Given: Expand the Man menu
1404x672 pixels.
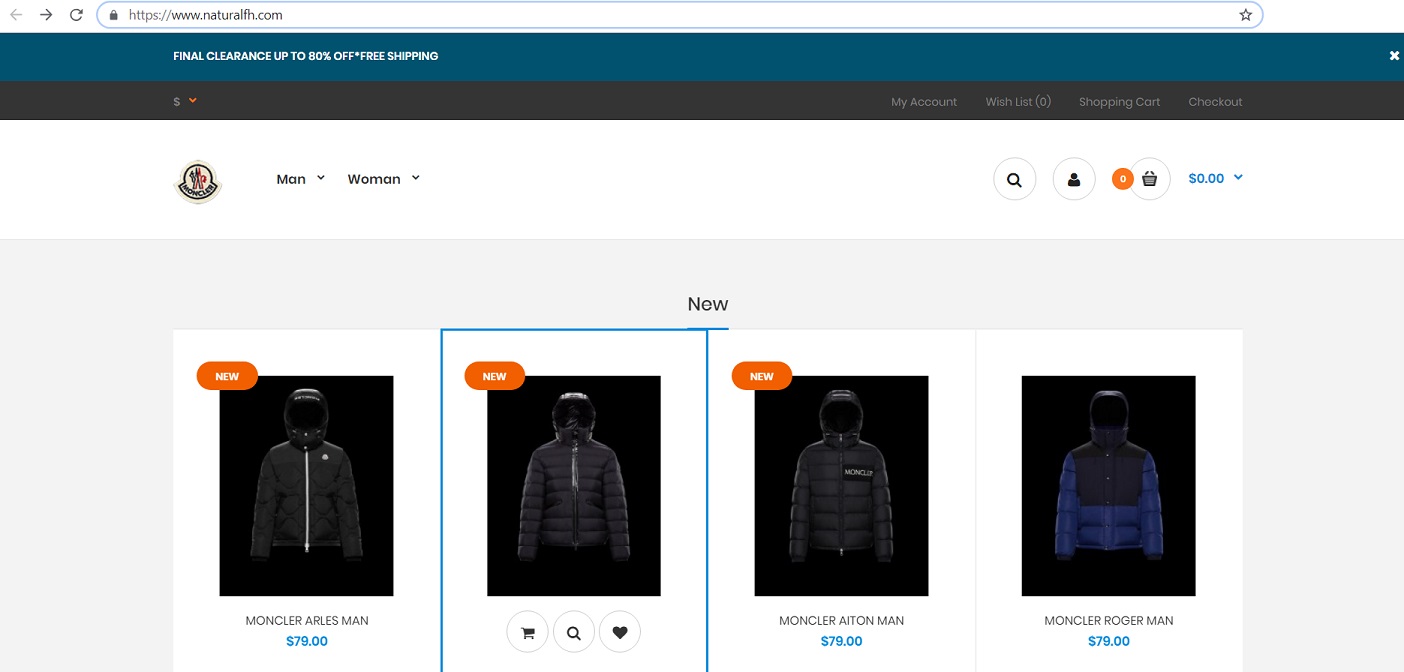Looking at the screenshot, I should [301, 179].
